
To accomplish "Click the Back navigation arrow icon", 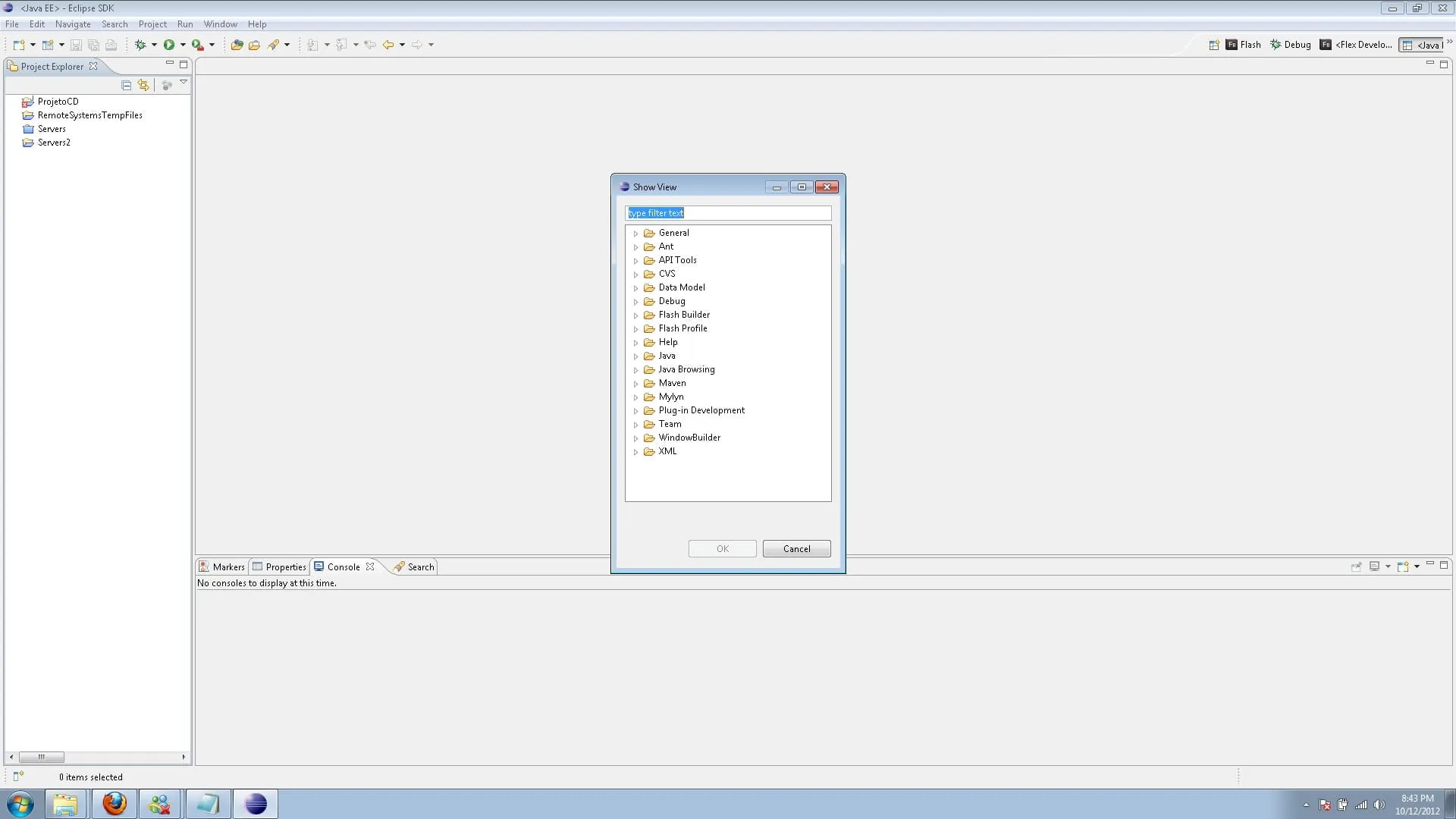I will (x=388, y=45).
